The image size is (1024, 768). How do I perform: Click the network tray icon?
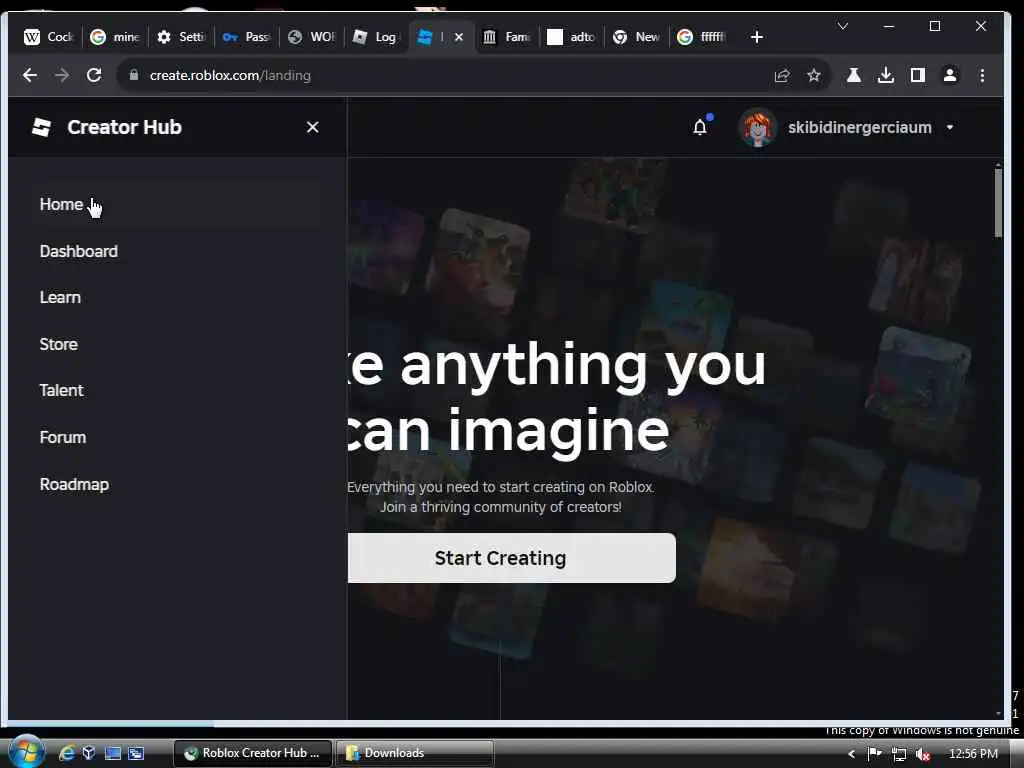click(x=899, y=754)
